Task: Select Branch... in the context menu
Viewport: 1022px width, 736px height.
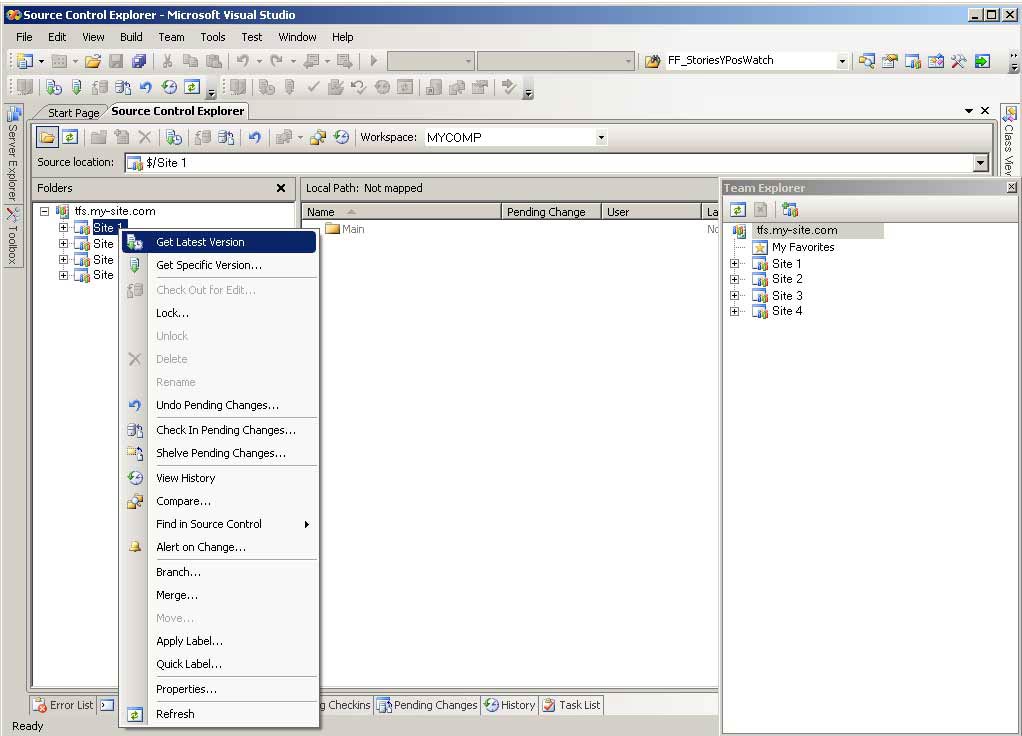Action: coord(220,572)
